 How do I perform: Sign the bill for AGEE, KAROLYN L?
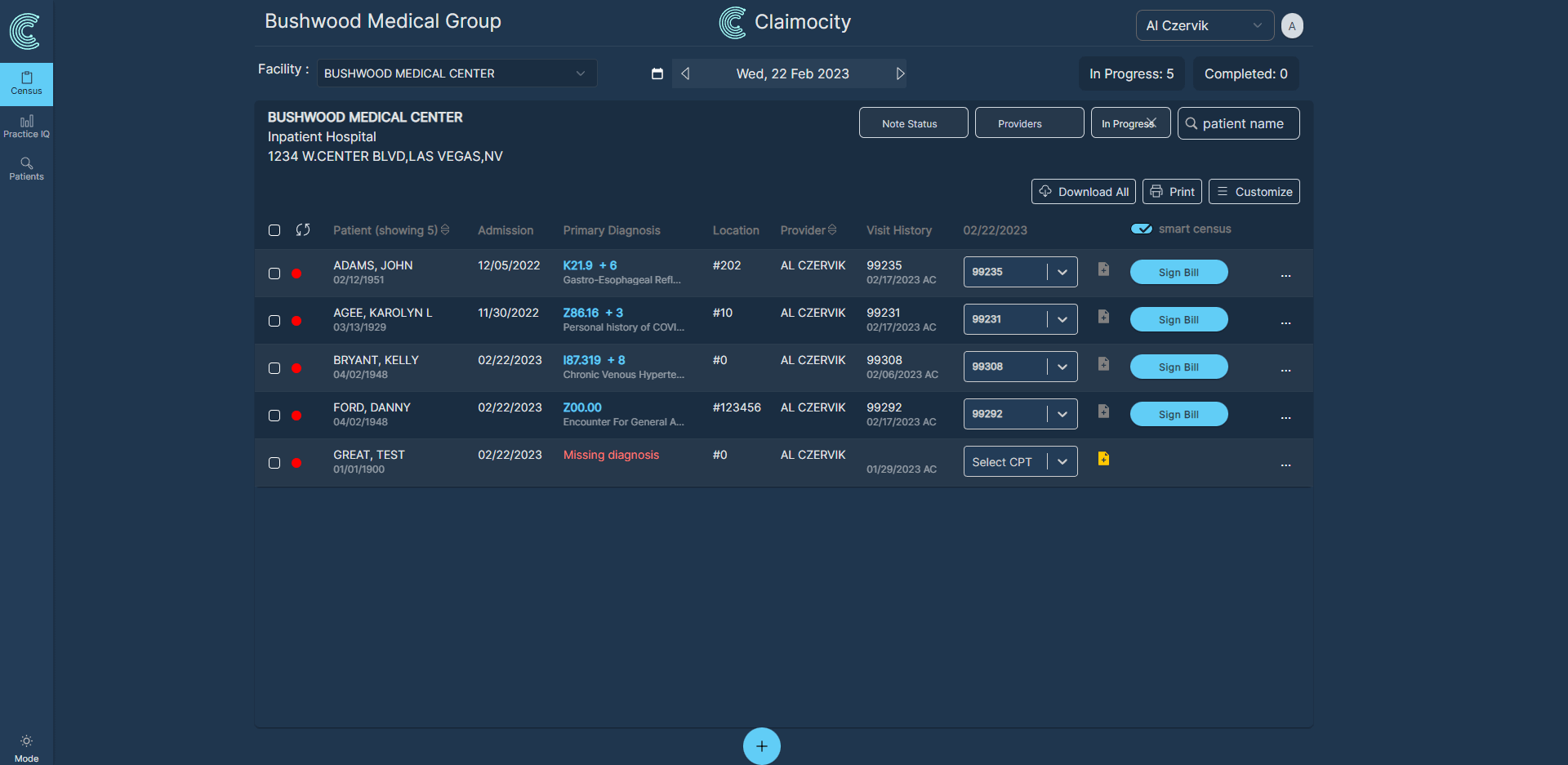(1178, 319)
